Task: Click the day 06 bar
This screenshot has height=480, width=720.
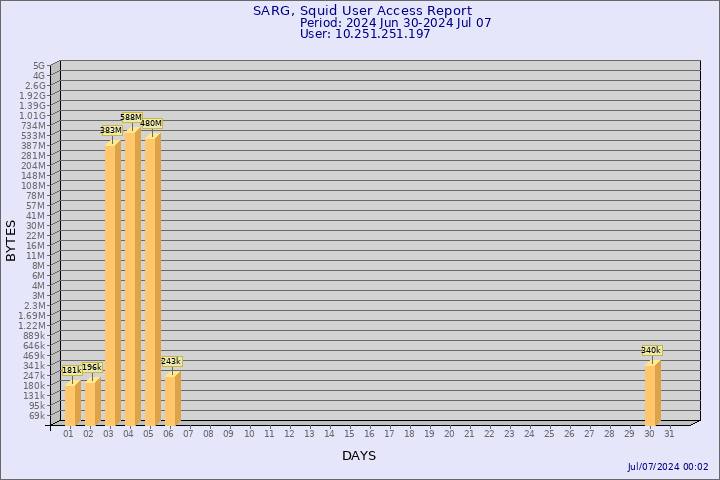Action: [172, 399]
